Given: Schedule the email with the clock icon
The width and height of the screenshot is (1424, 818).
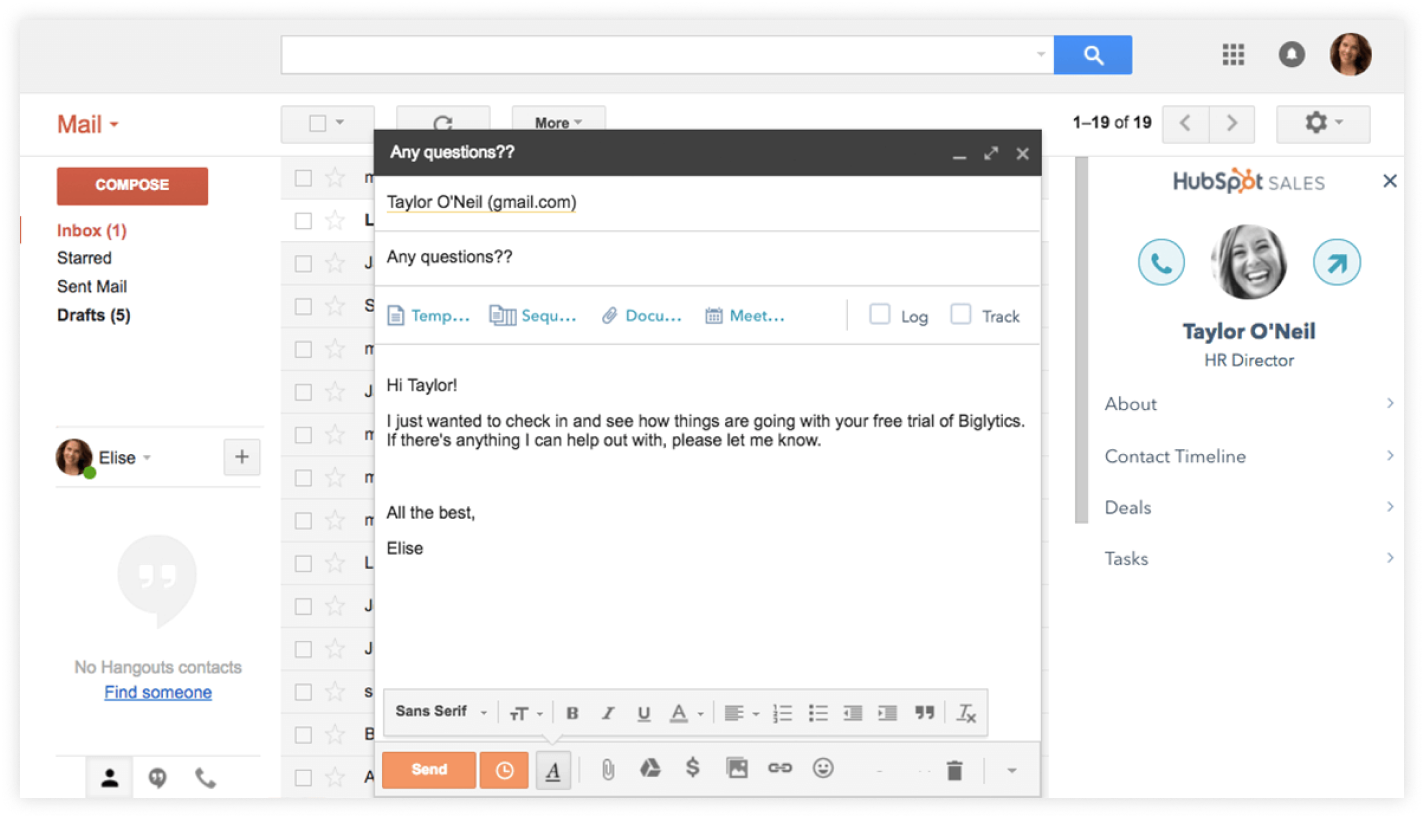Looking at the screenshot, I should coord(504,770).
